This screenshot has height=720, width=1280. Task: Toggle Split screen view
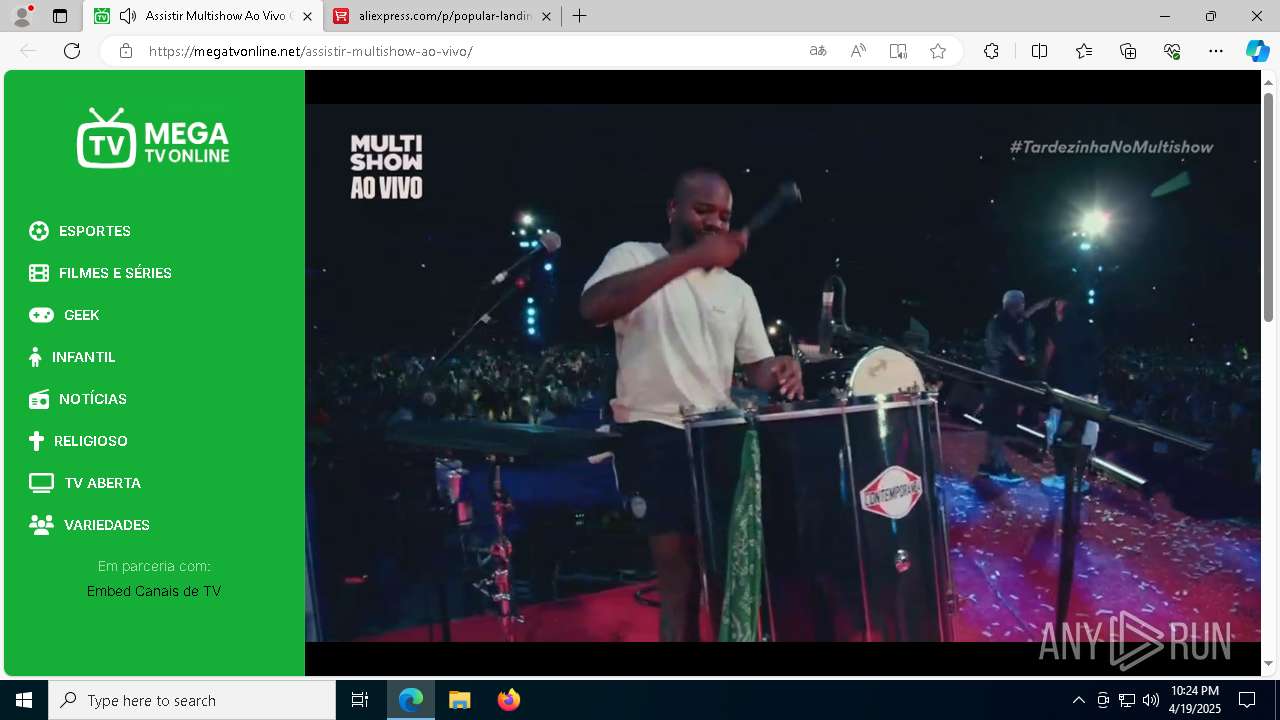(1039, 51)
